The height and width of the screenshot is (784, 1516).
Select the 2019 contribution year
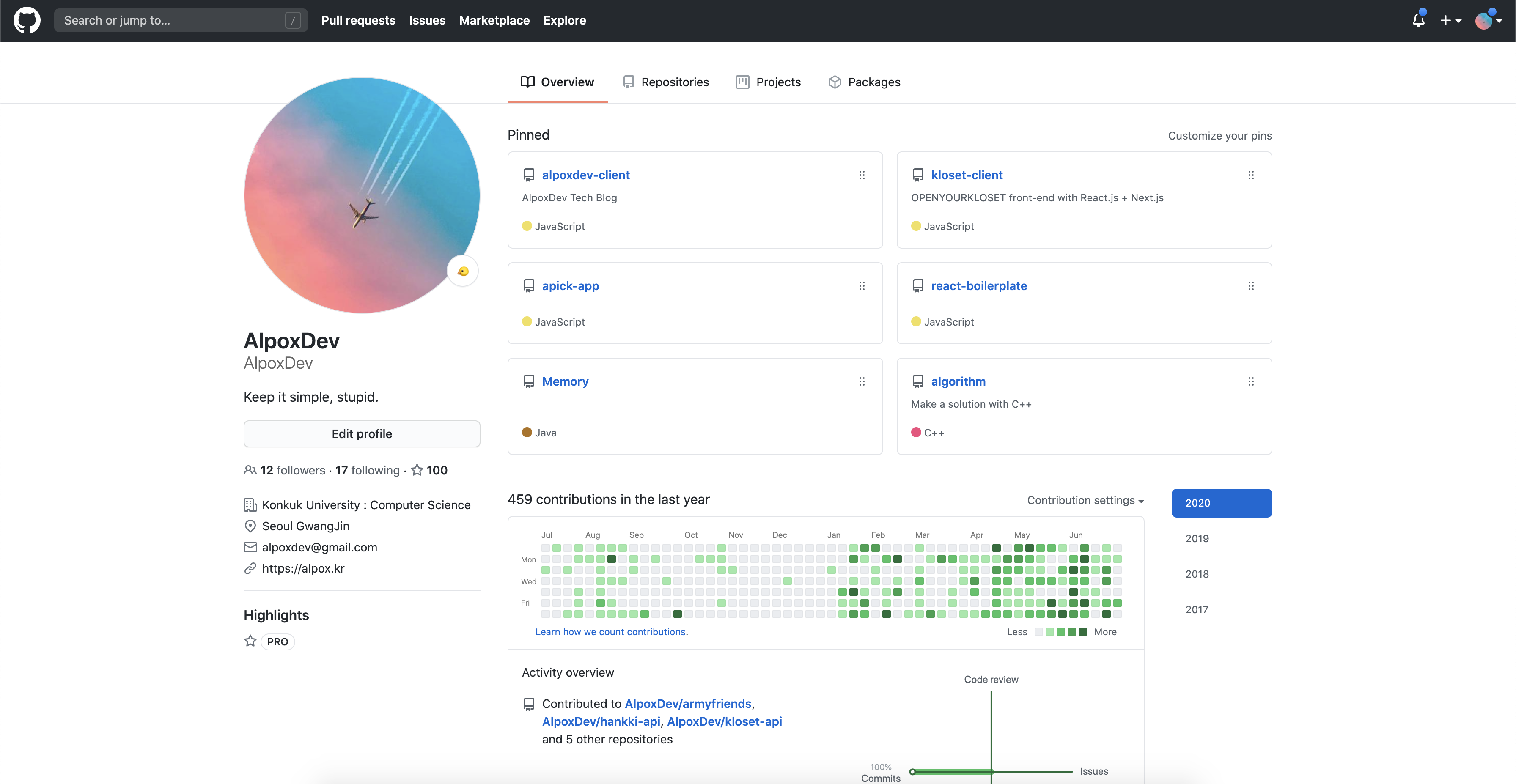pos(1197,539)
